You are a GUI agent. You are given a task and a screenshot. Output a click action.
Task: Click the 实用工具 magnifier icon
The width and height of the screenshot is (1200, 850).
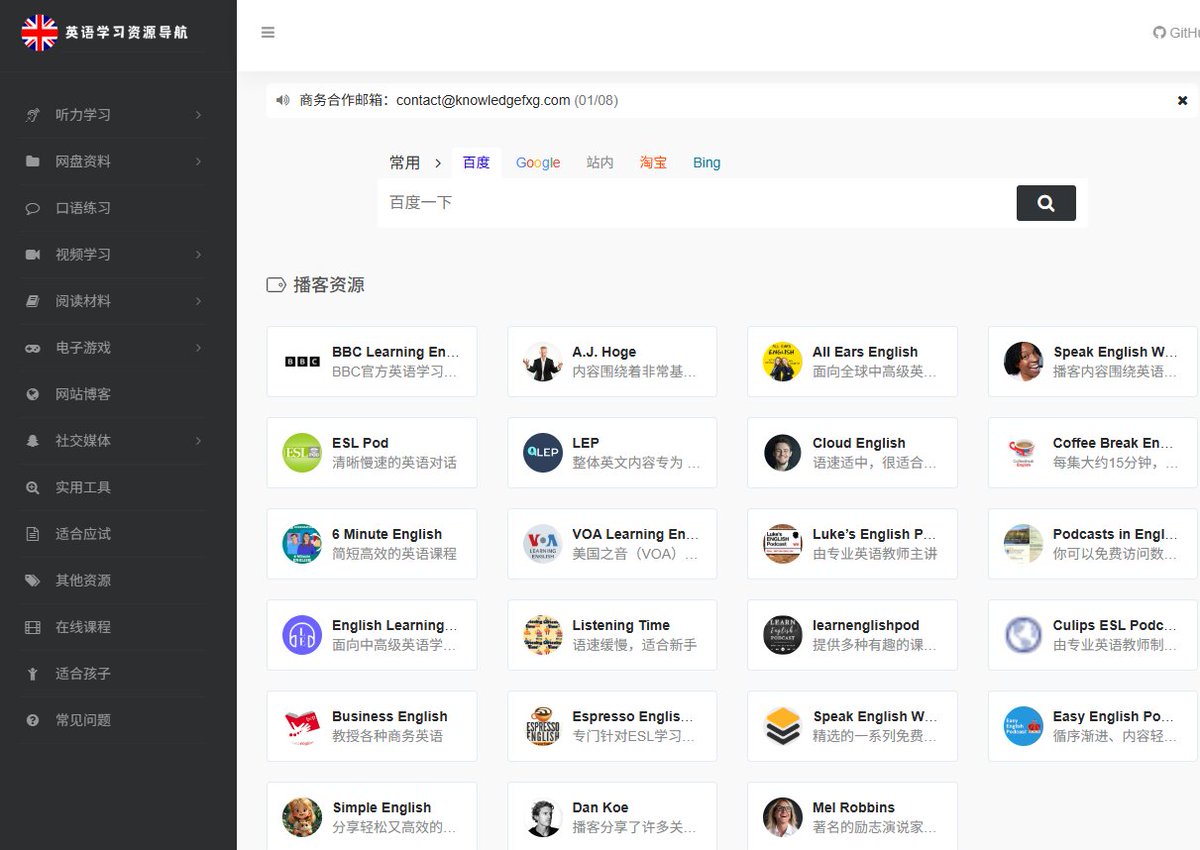pos(33,487)
